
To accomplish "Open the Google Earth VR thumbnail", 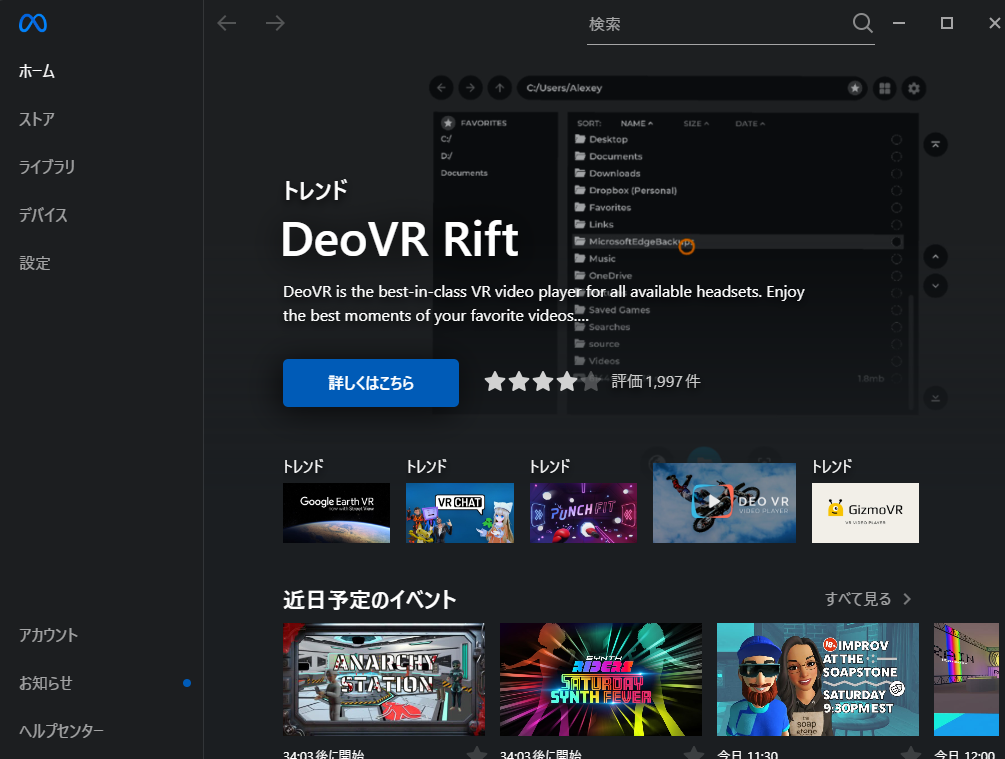I will [336, 513].
